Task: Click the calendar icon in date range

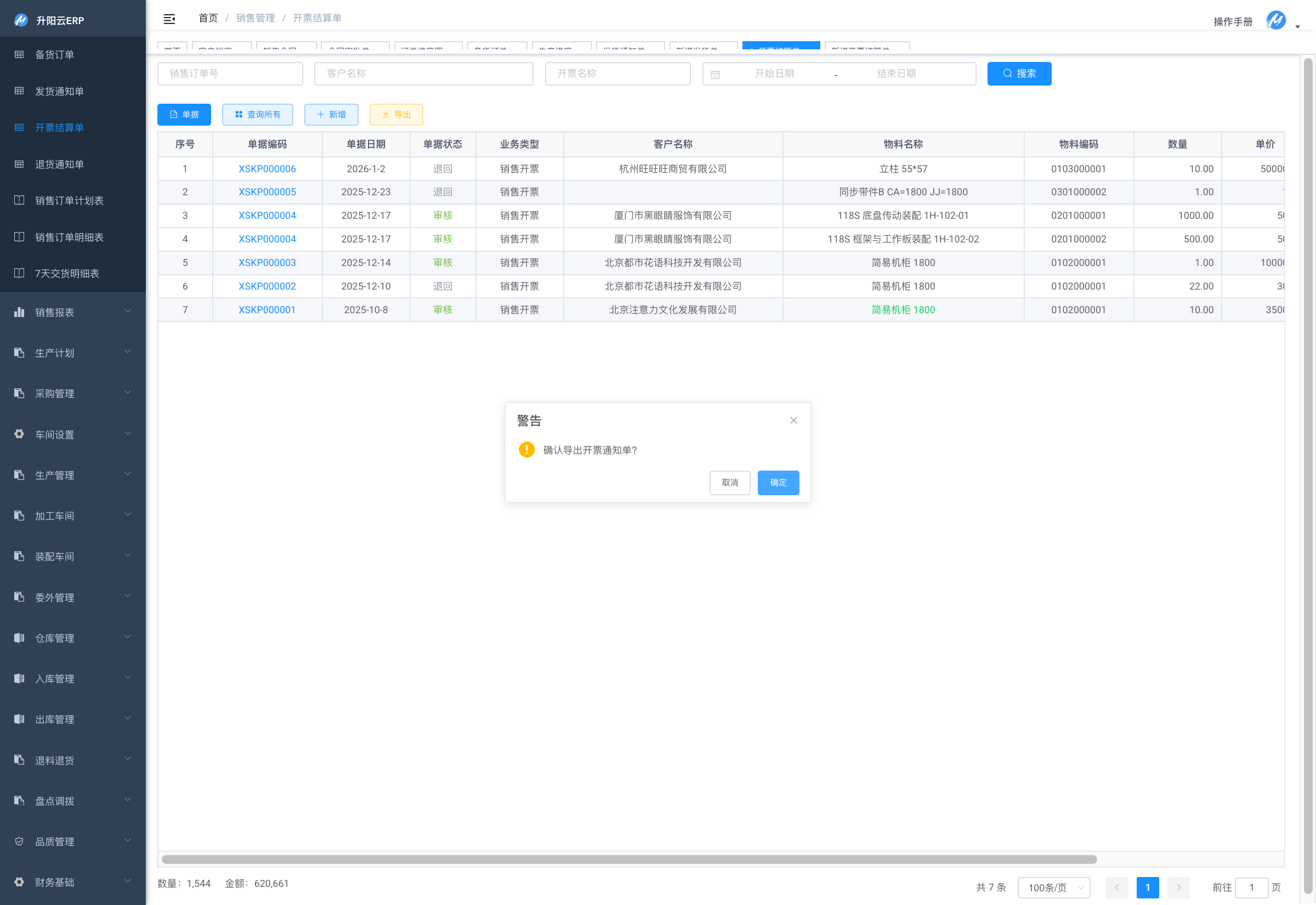Action: 714,74
